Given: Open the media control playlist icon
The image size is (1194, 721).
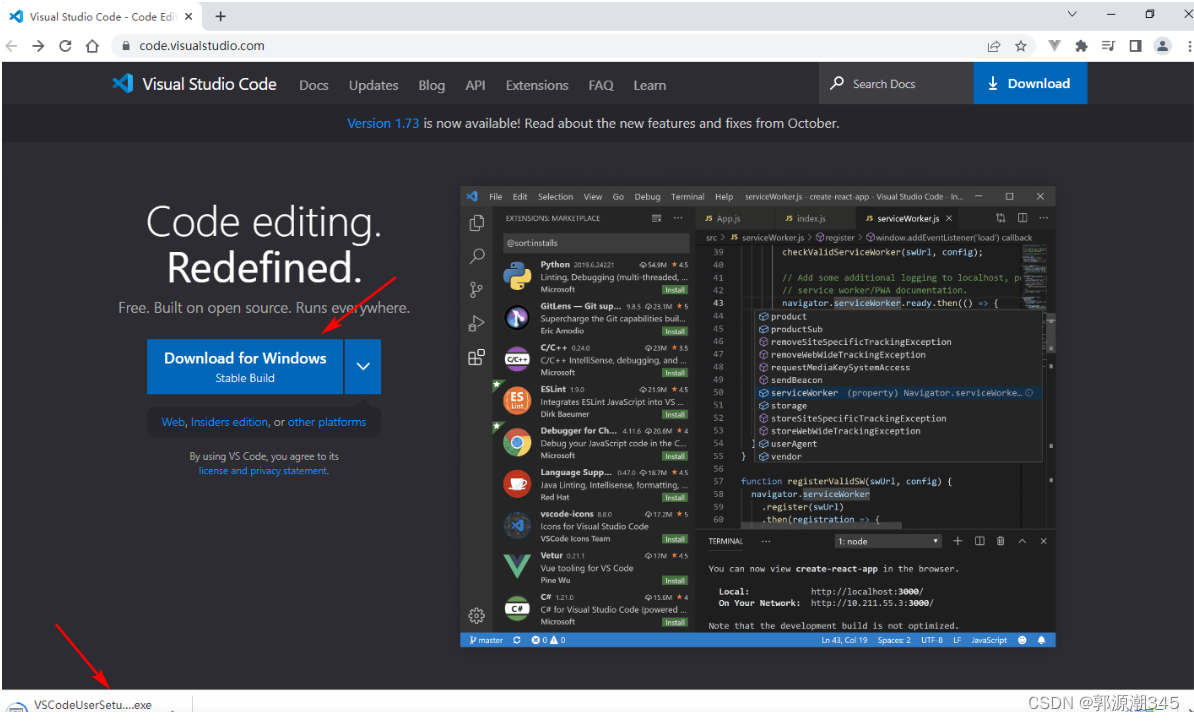Looking at the screenshot, I should click(x=1108, y=46).
